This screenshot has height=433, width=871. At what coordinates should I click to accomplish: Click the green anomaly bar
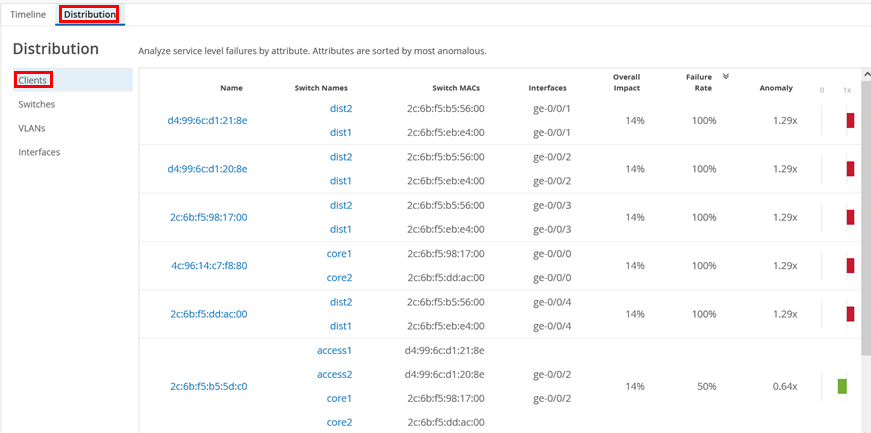coord(842,386)
